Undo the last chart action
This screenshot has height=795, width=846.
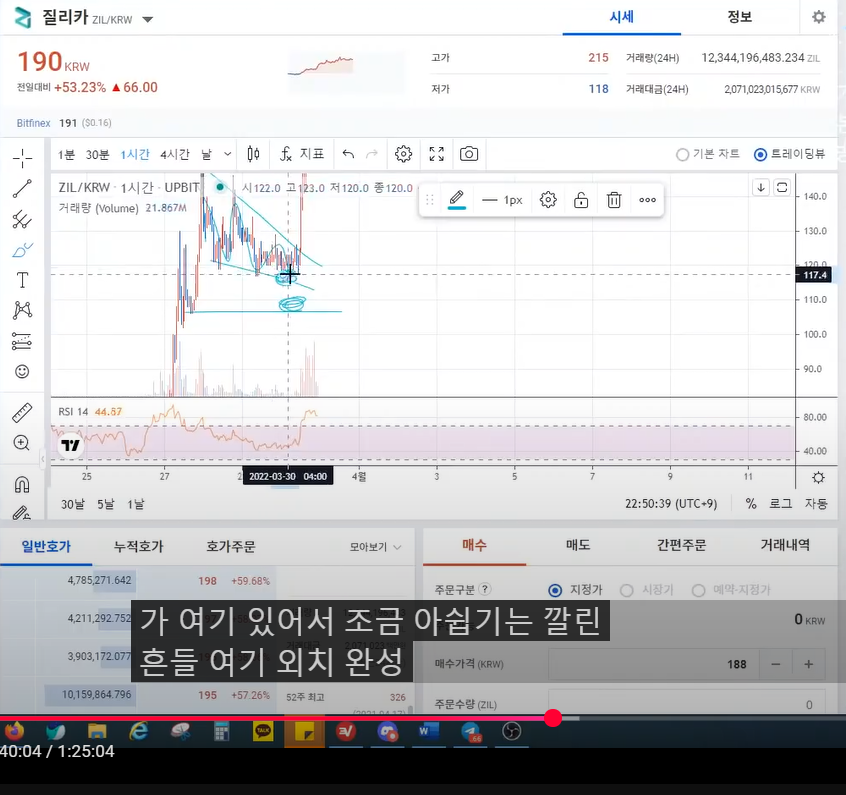[349, 154]
